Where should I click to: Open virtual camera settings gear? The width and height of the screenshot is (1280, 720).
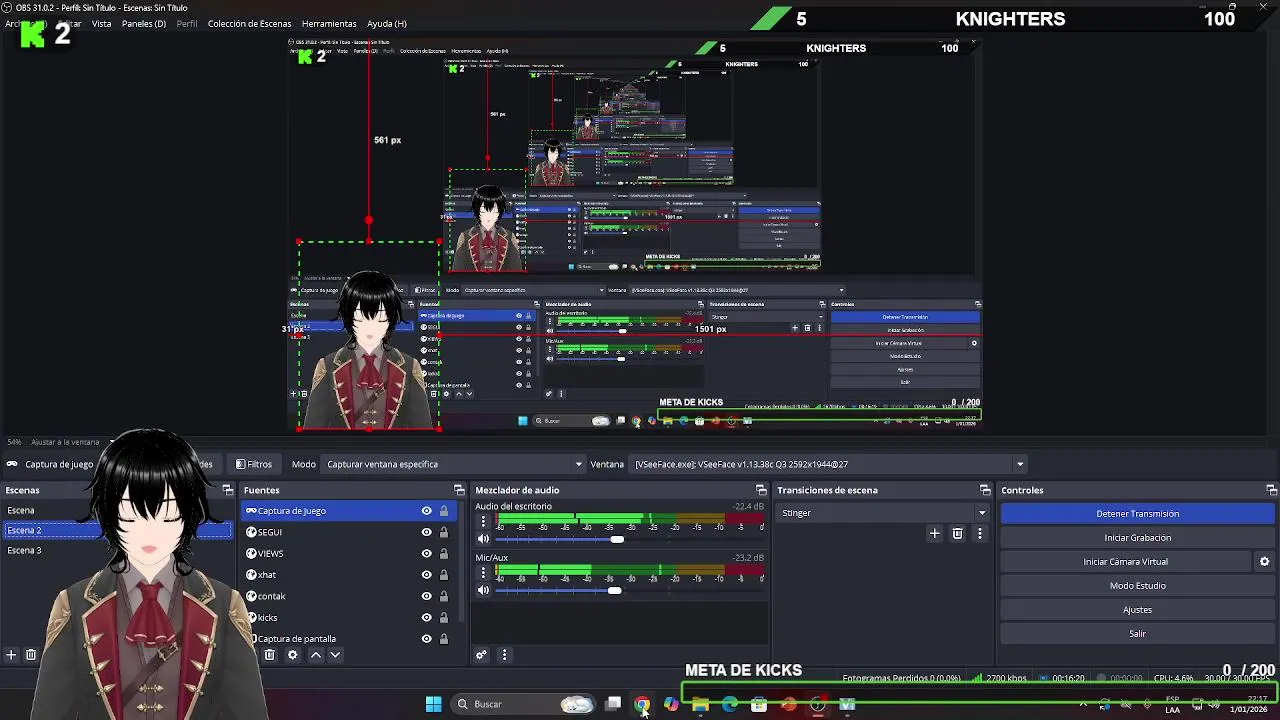click(1264, 562)
